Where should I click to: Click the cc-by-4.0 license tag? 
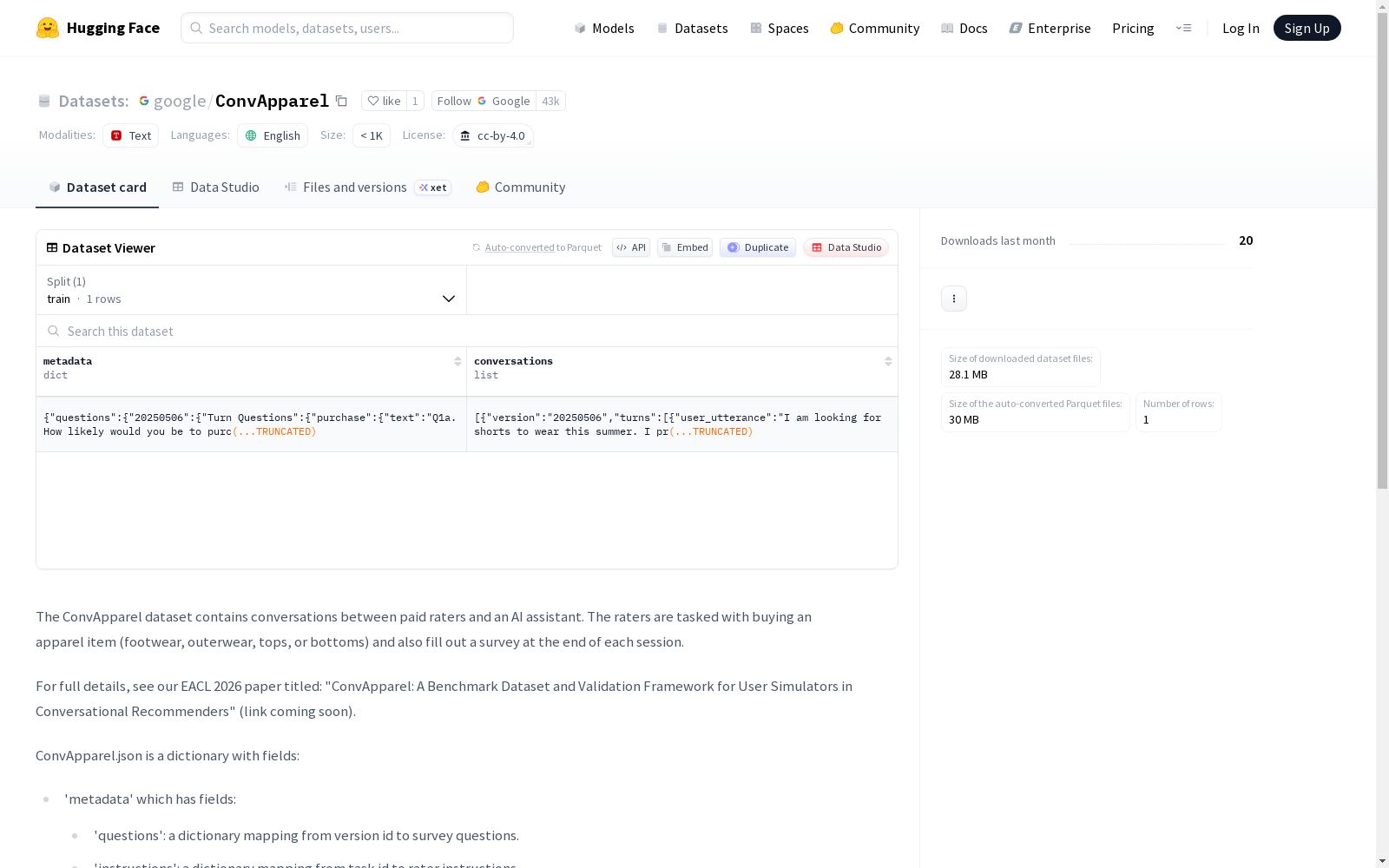[493, 135]
